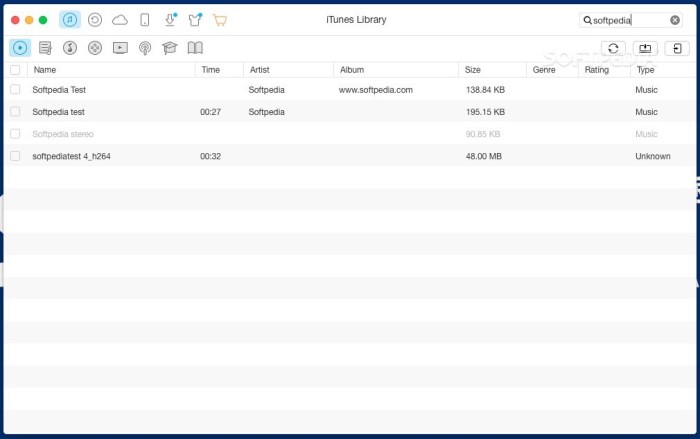Check the Softpedia test 00:27 row checkbox

pyautogui.click(x=15, y=112)
